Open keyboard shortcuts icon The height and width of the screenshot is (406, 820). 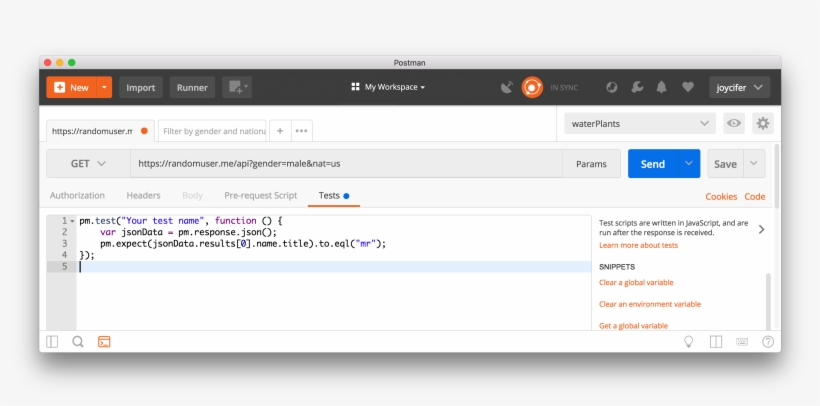click(x=742, y=342)
